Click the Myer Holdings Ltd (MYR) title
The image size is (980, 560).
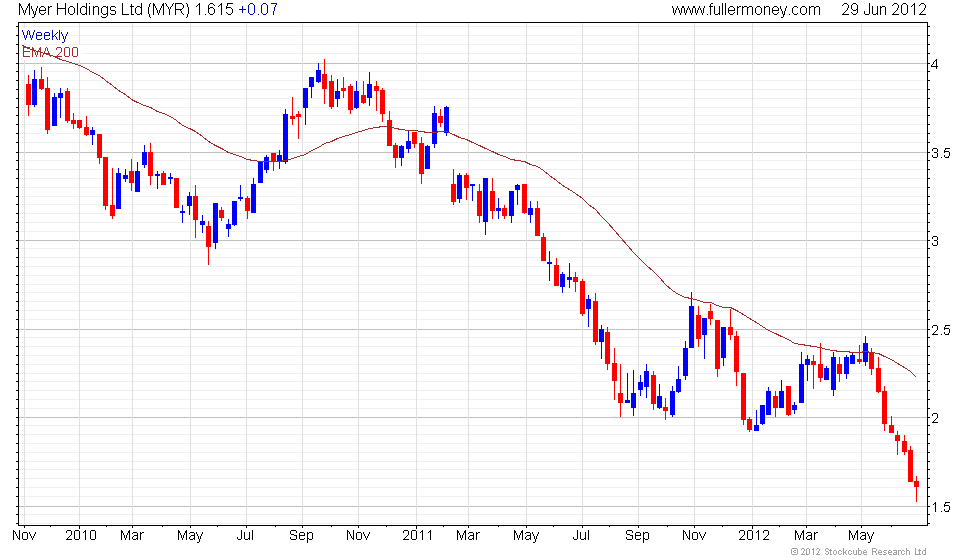[104, 9]
